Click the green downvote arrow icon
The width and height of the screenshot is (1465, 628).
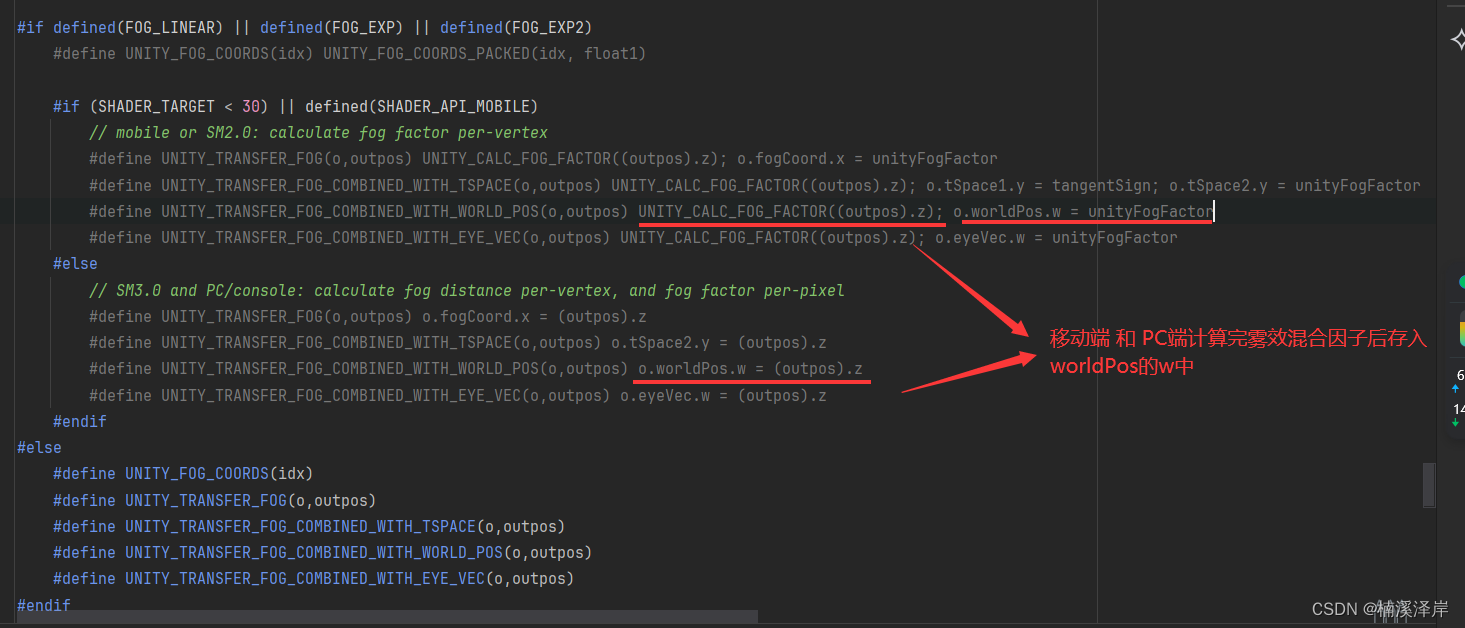pos(1452,424)
